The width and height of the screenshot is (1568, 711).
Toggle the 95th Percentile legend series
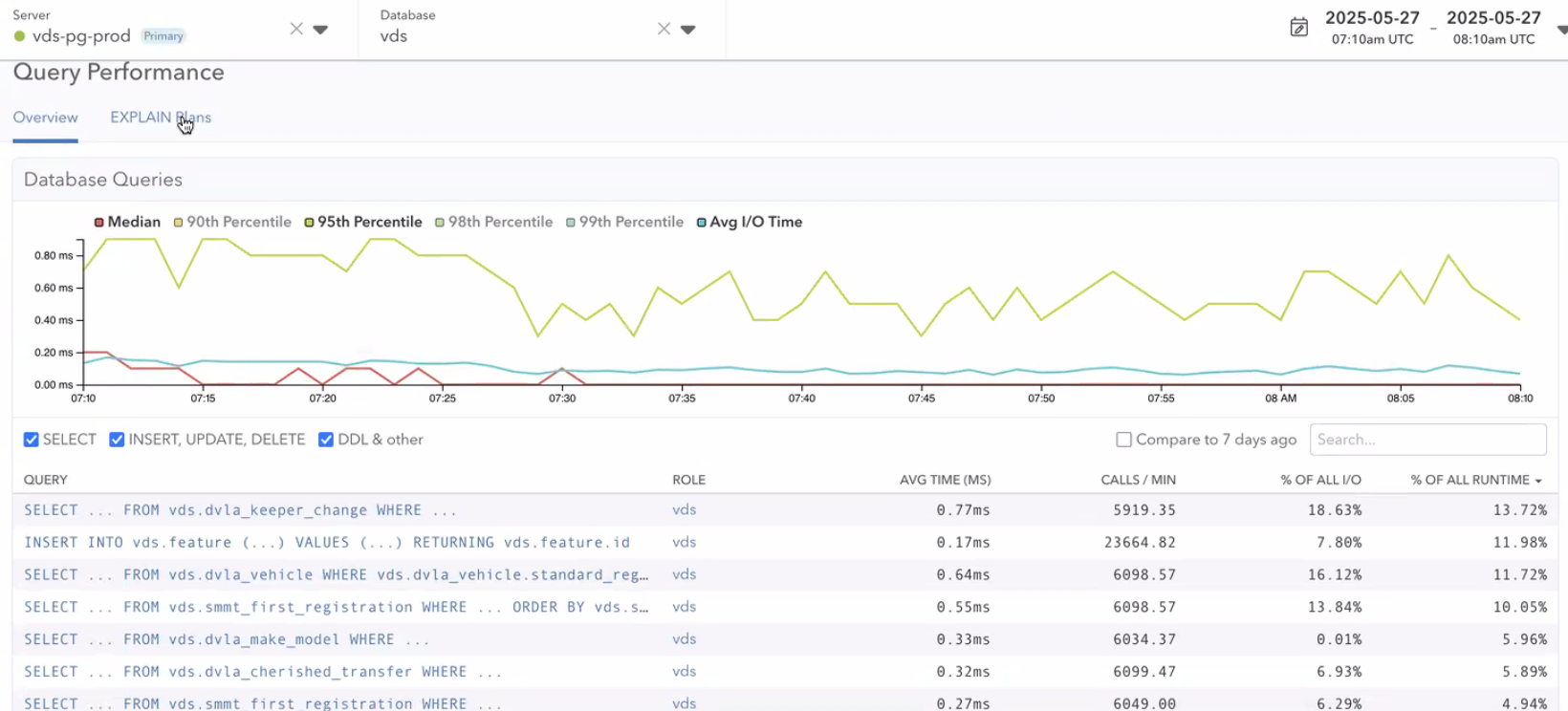(x=363, y=222)
